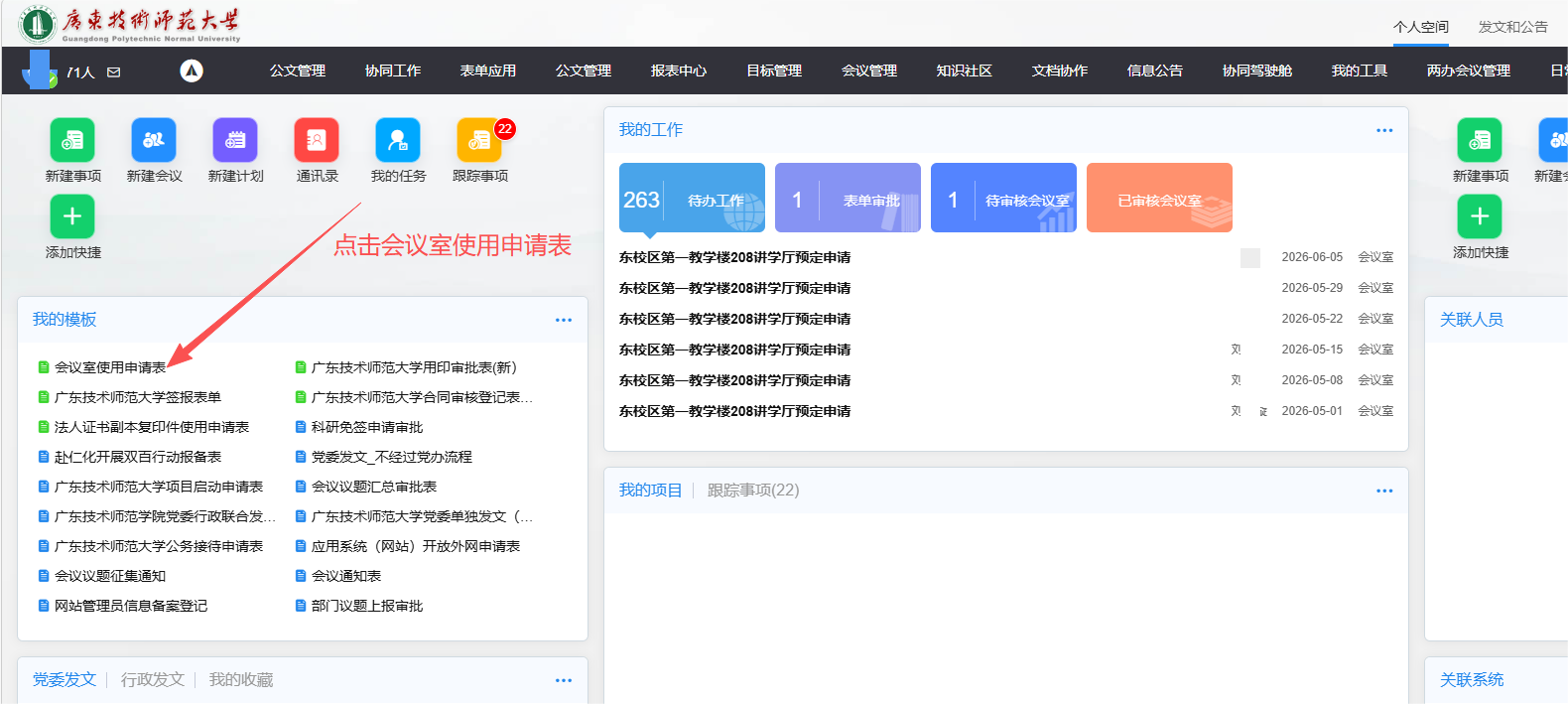Click the mail envelope icon beside username

pos(114,72)
